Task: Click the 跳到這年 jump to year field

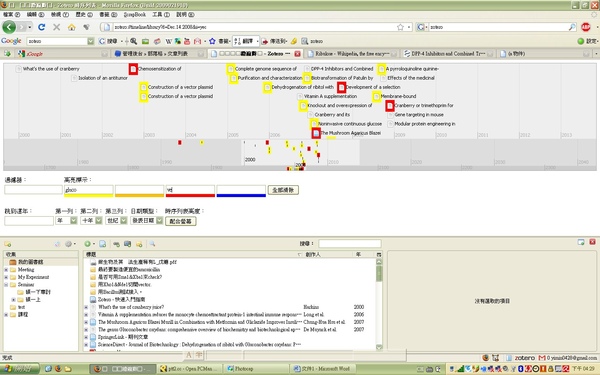Action: coord(29,221)
